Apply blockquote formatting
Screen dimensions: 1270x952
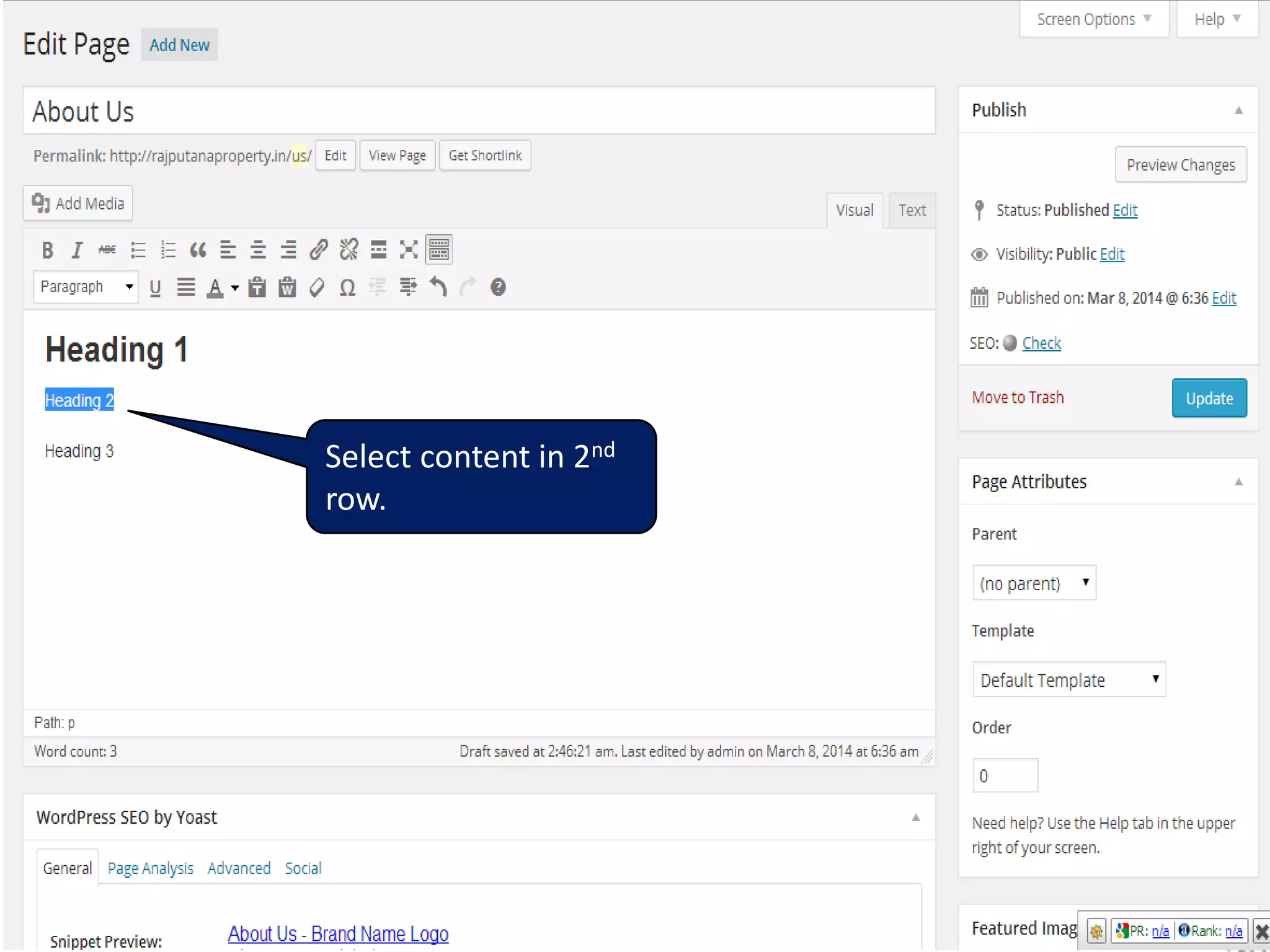coord(198,250)
